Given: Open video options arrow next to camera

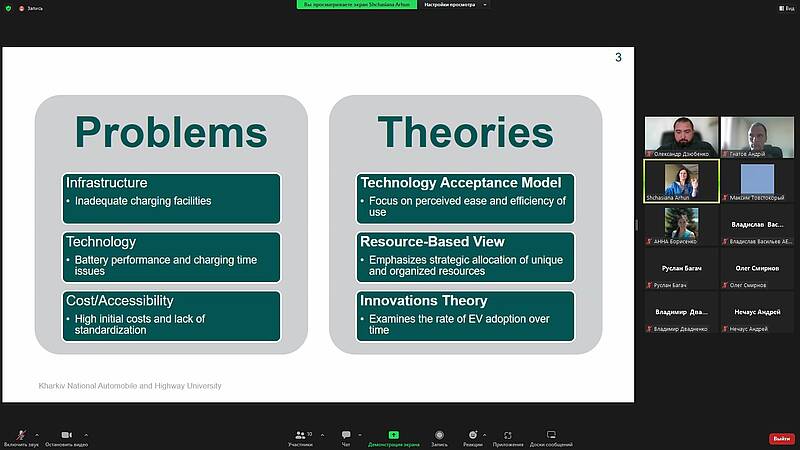Looking at the screenshot, I should pyautogui.click(x=86, y=435).
